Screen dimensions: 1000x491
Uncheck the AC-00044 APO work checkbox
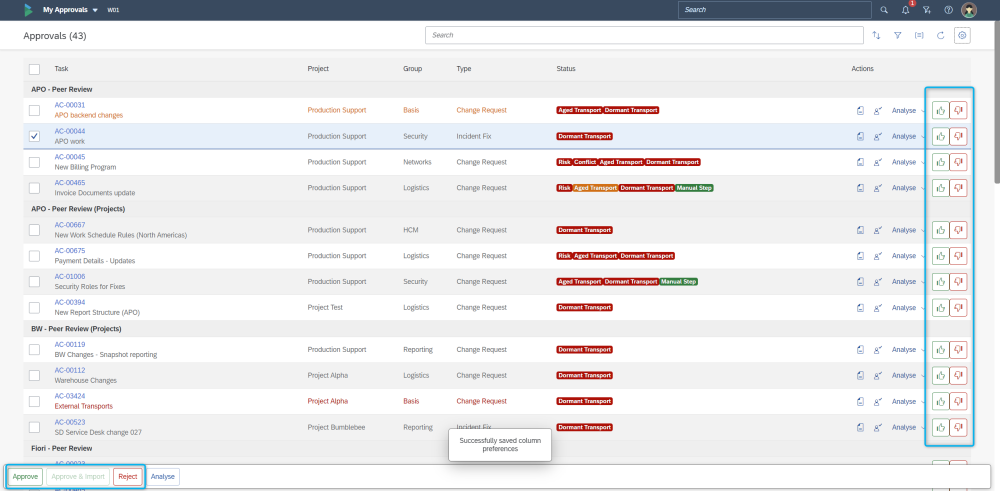[x=34, y=136]
